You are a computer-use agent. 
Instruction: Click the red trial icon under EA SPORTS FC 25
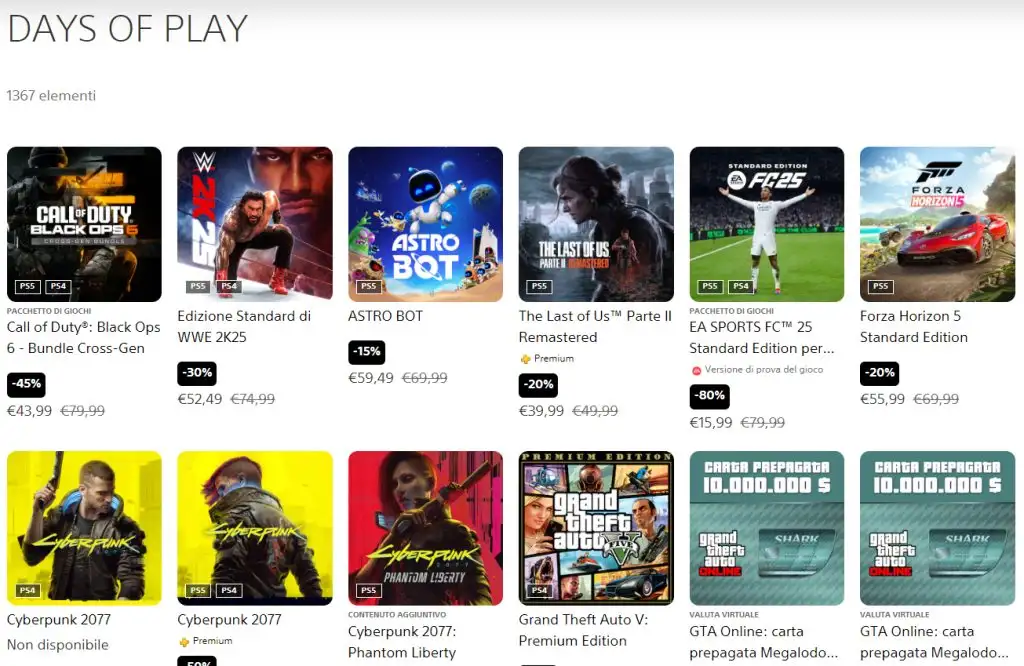(696, 370)
